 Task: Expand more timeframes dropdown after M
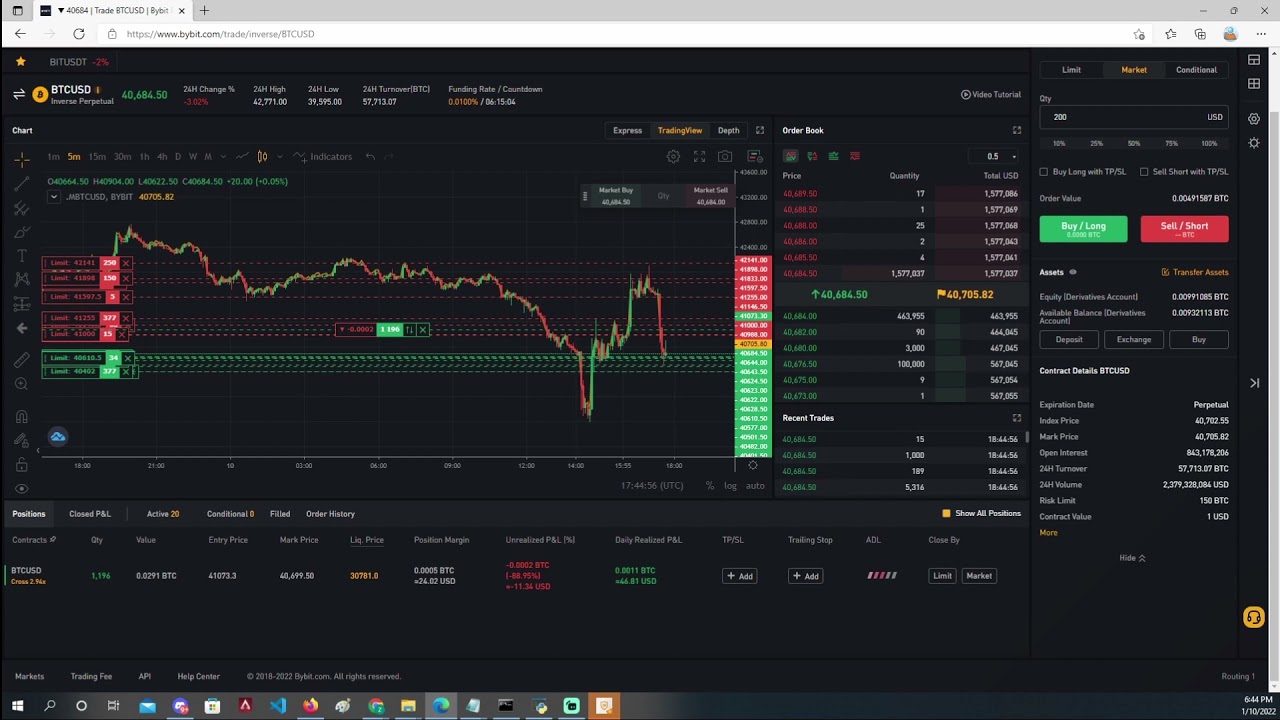pos(222,157)
